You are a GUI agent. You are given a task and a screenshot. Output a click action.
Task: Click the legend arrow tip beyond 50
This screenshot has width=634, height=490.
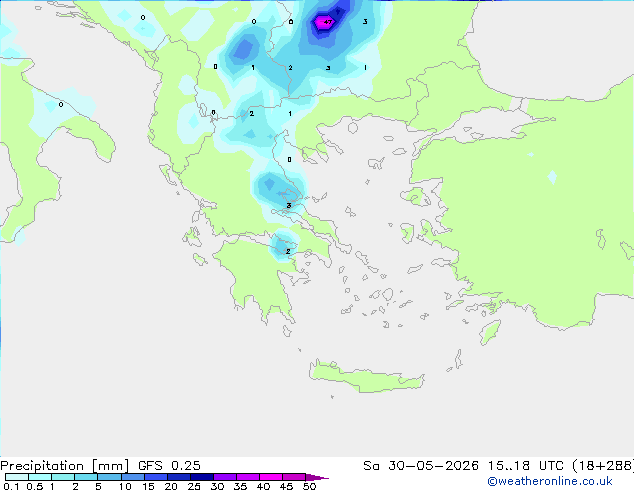(317, 477)
